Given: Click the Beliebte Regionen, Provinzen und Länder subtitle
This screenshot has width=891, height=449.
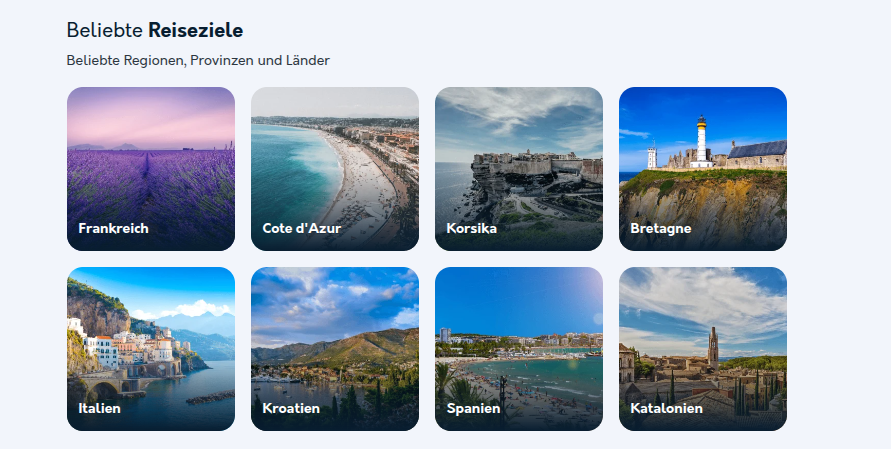Looking at the screenshot, I should click(198, 60).
